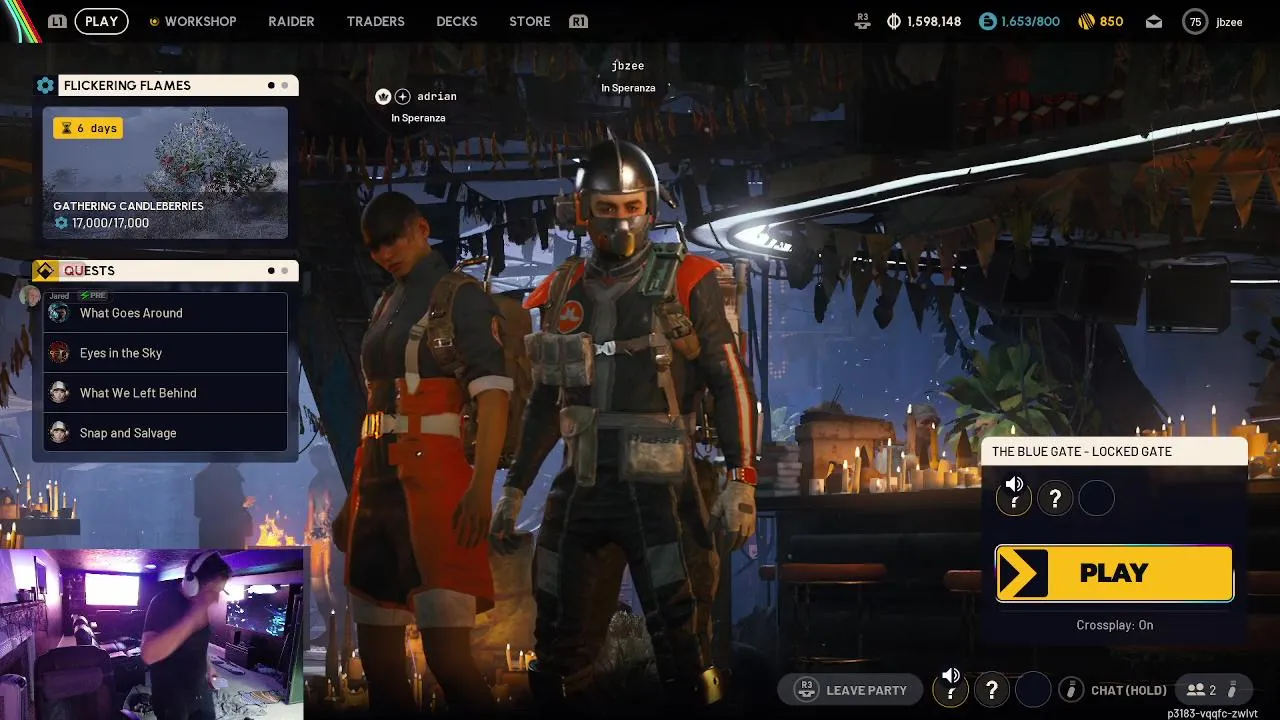
Task: Click the Eyes in the Sky quest giver icon
Action: pos(59,353)
